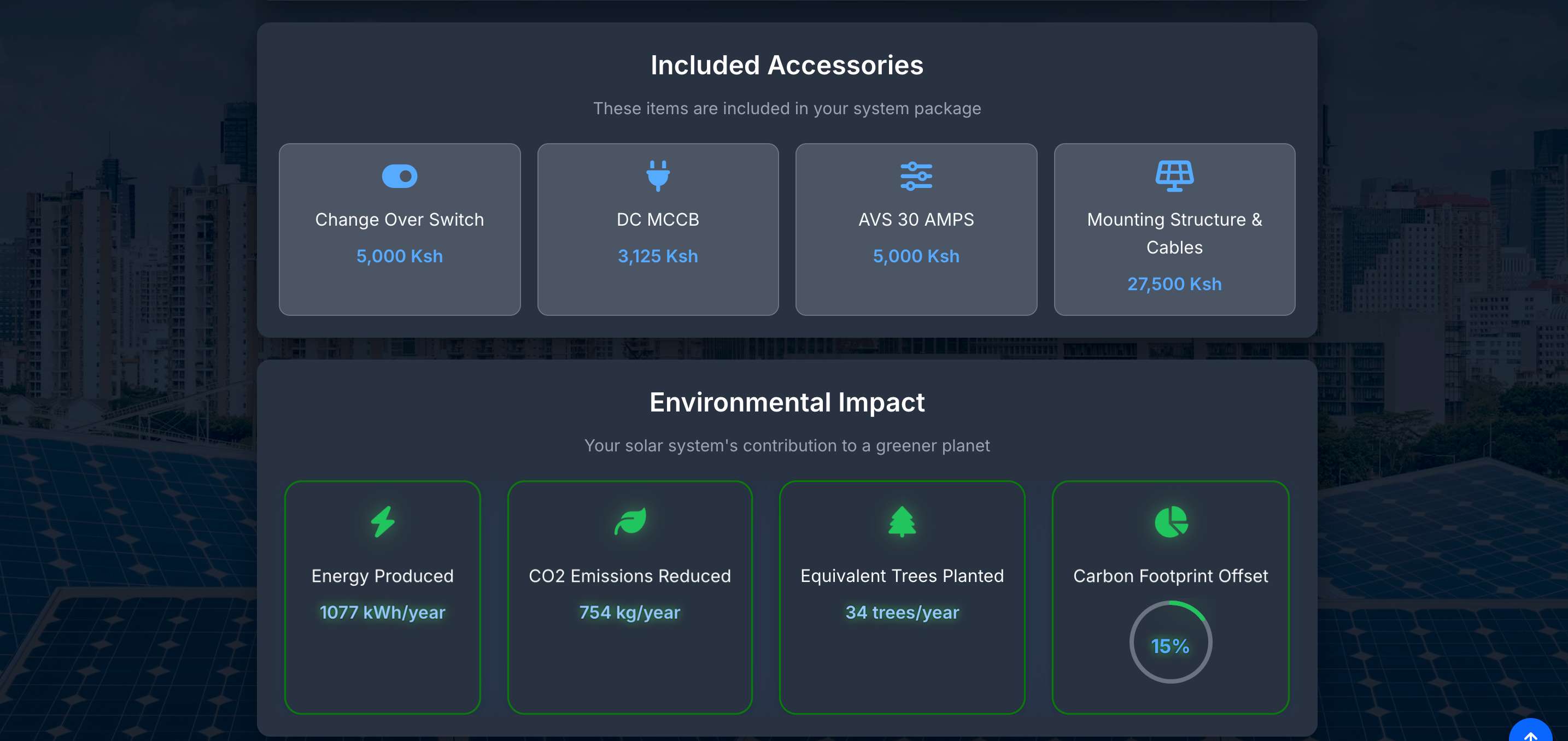This screenshot has height=741, width=1568.
Task: Click the 5,000 Ksh Change Over Switch price
Action: pyautogui.click(x=399, y=256)
